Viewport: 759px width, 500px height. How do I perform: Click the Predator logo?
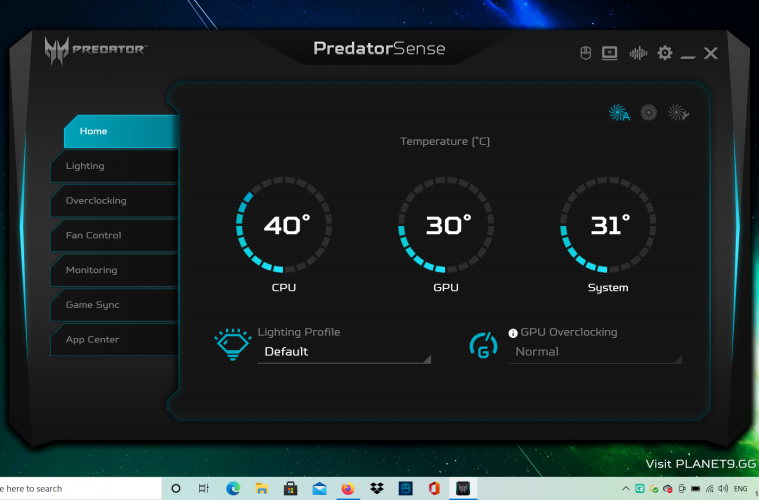pos(95,50)
